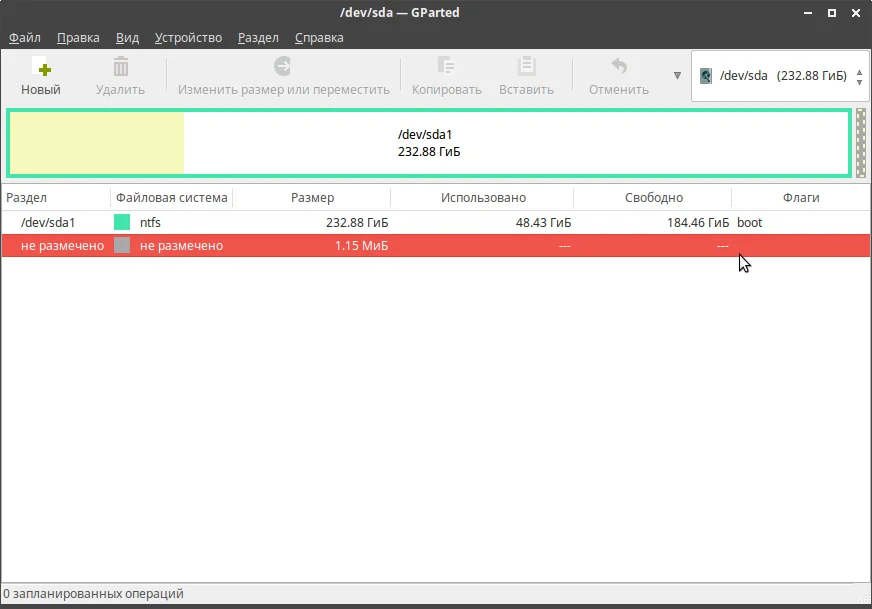This screenshot has width=872, height=609.
Task: Click the 184.46 ГиБ free cell
Action: 698,222
